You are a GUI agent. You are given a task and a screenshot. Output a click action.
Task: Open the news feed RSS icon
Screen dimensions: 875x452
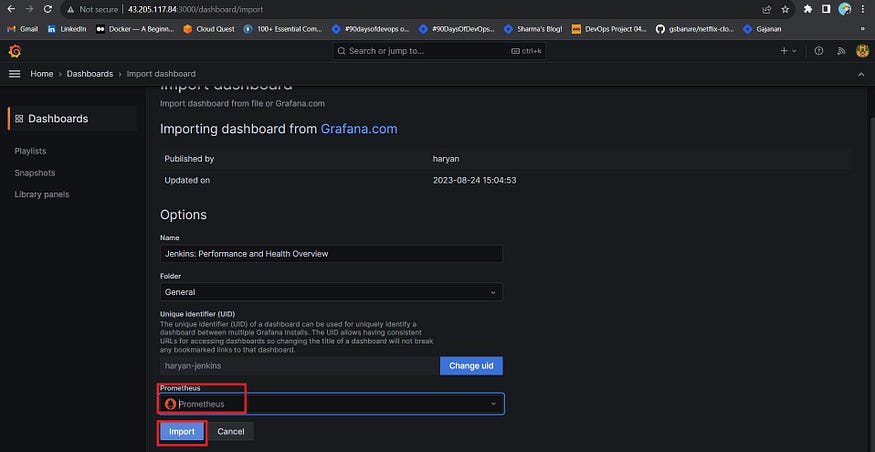point(841,51)
